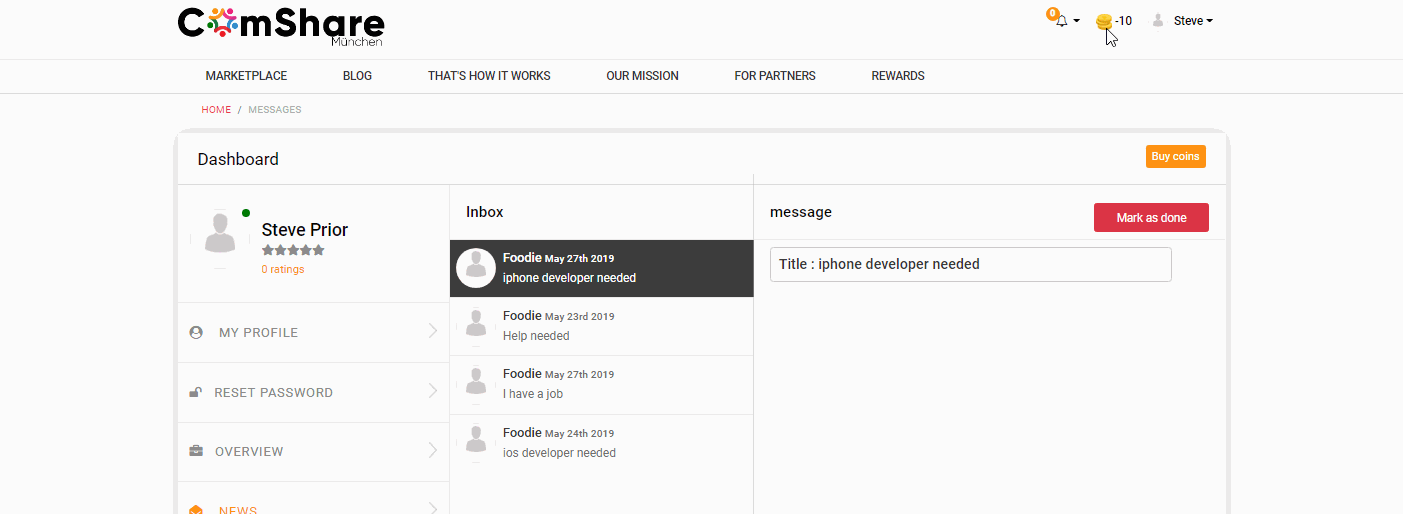Screen dimensions: 1403x514
Task: Click the Overview briefcase icon
Action: [196, 451]
